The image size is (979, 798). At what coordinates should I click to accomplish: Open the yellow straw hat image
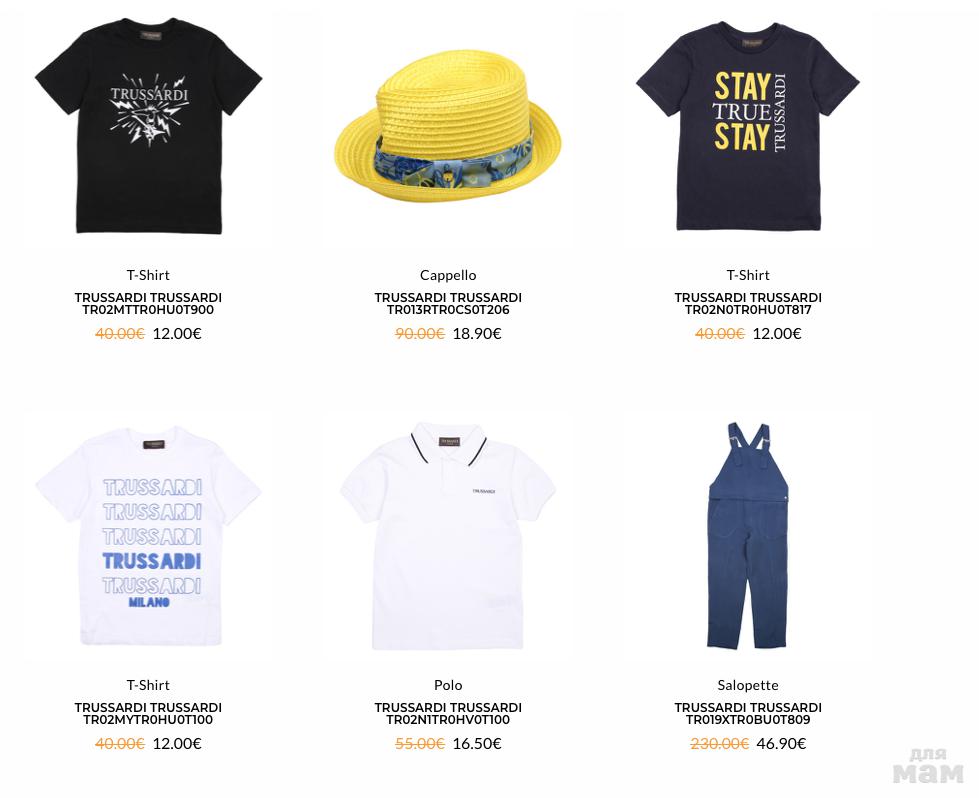point(448,126)
